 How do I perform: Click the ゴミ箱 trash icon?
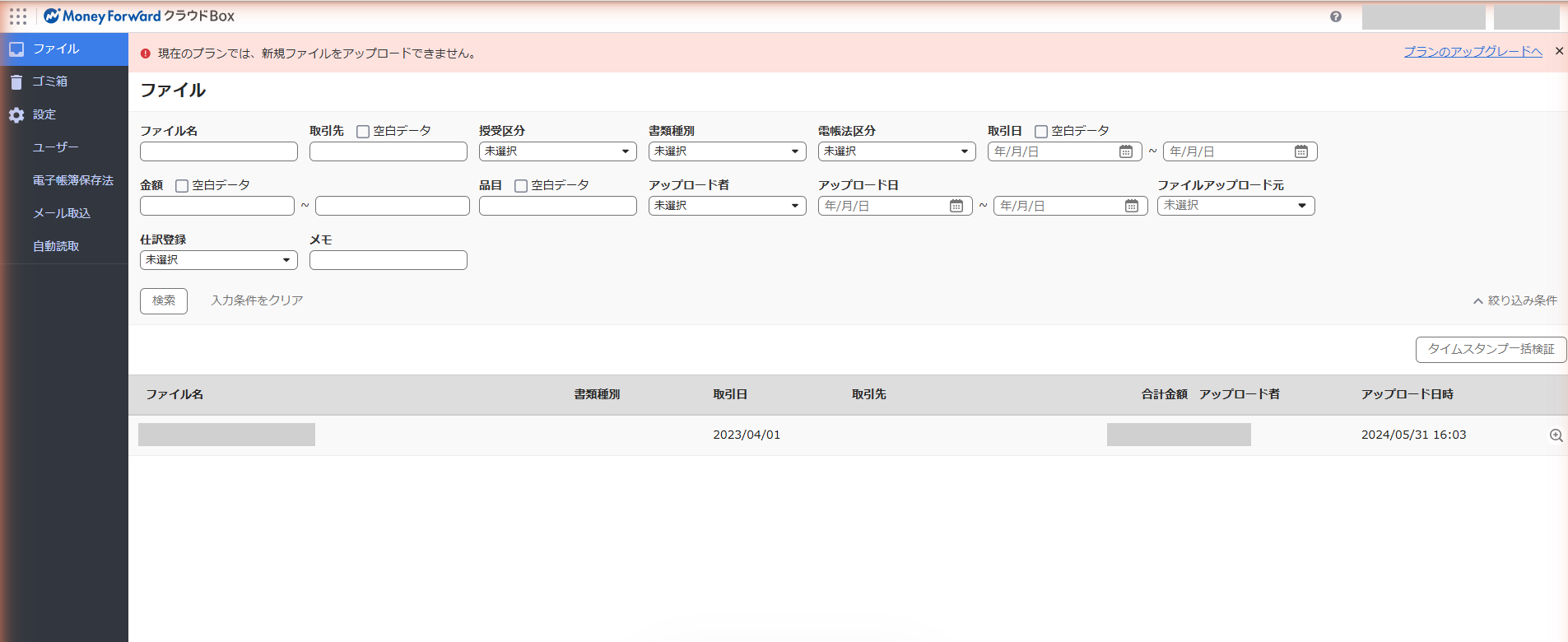(x=16, y=82)
